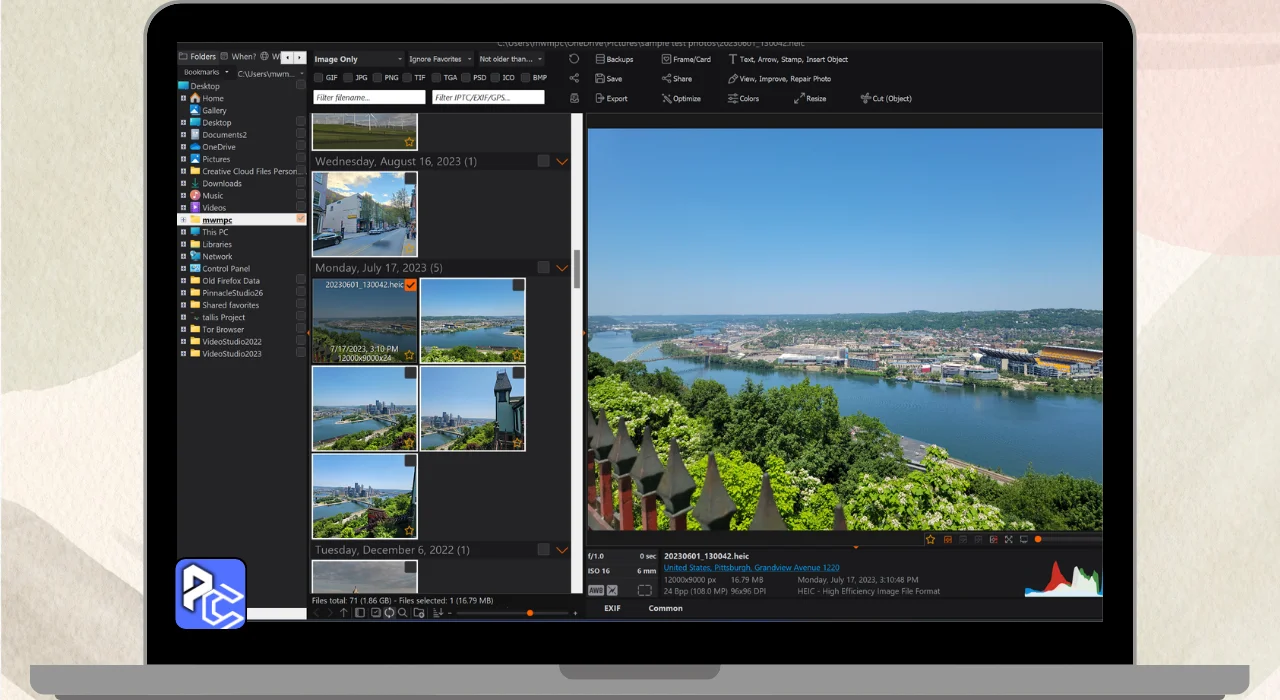
Task: Click the thumbnail size slider handle
Action: [x=530, y=613]
